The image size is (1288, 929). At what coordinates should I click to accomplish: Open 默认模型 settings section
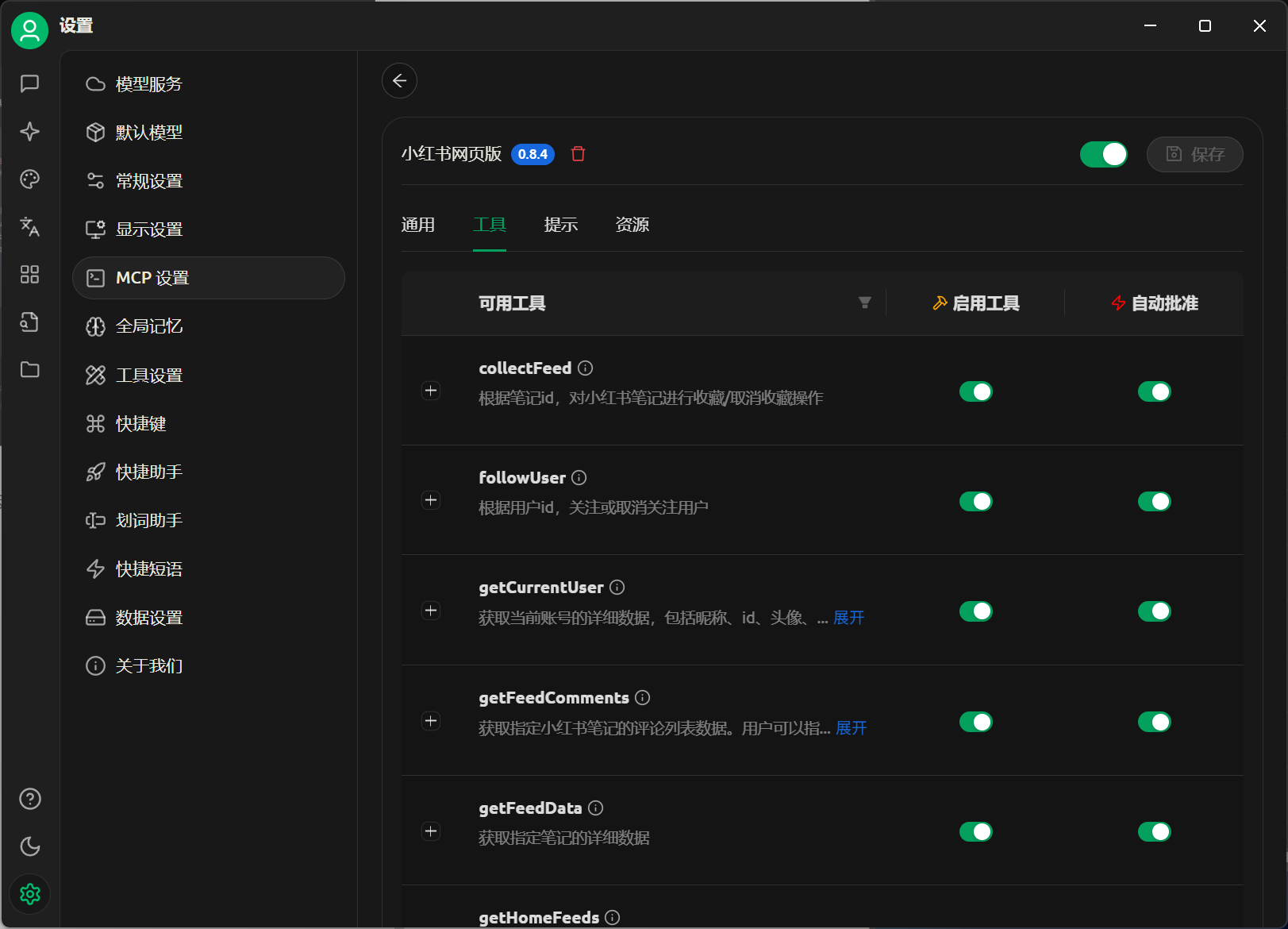tap(209, 133)
